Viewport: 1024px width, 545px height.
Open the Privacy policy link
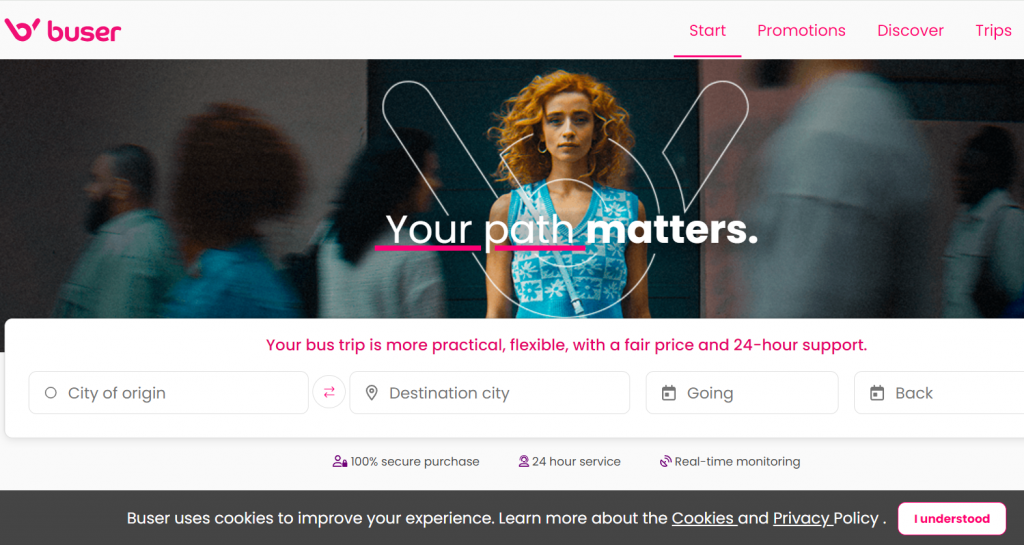tap(802, 518)
